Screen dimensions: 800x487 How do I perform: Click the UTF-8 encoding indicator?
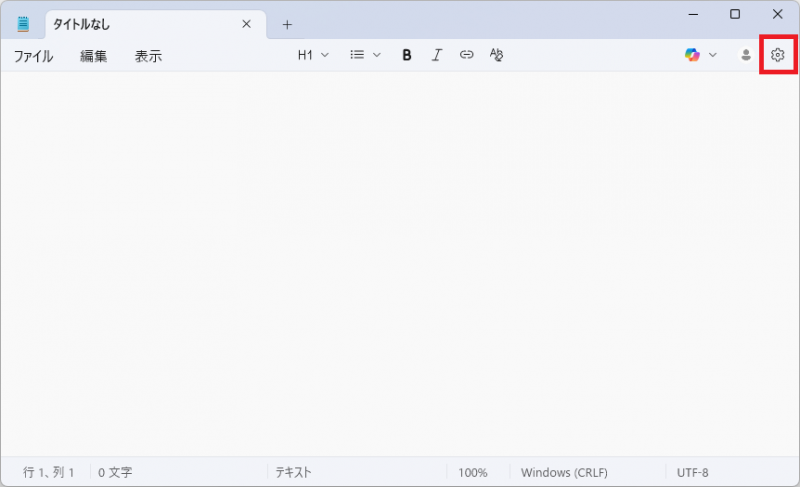(x=692, y=472)
